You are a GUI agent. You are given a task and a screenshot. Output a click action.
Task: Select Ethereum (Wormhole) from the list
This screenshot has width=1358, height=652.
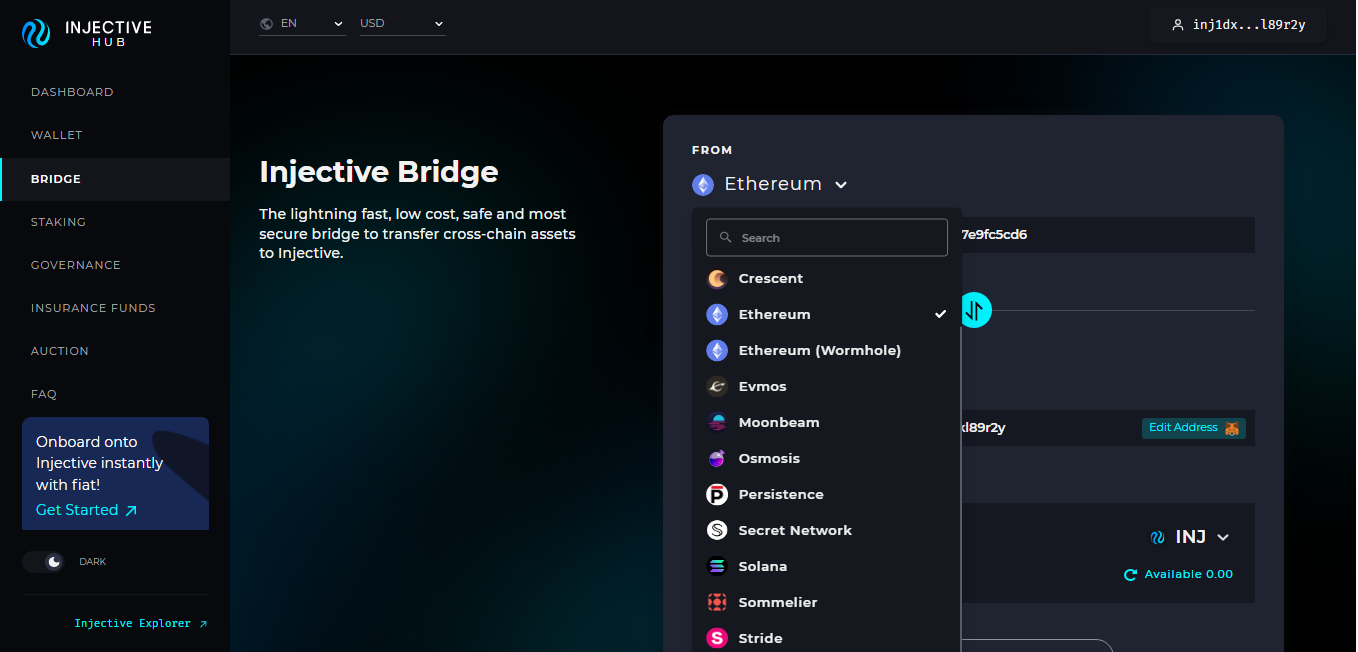click(x=826, y=351)
